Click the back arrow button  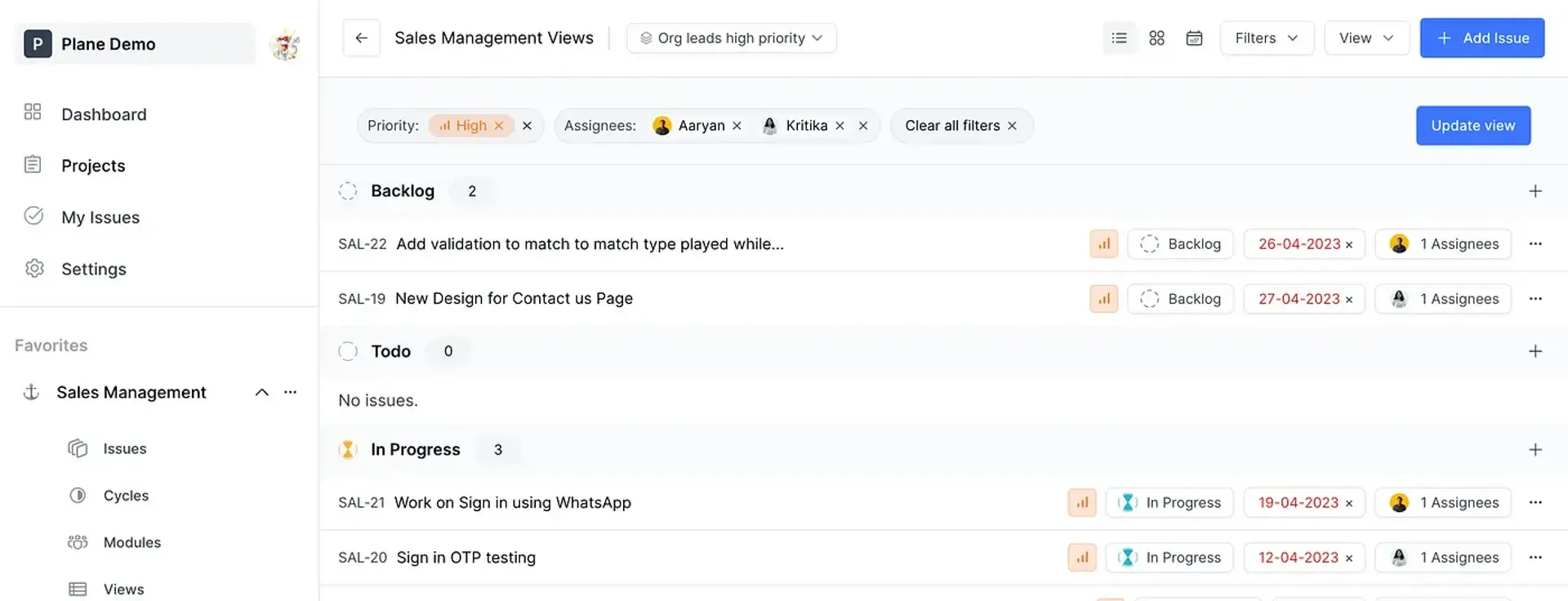tap(361, 38)
